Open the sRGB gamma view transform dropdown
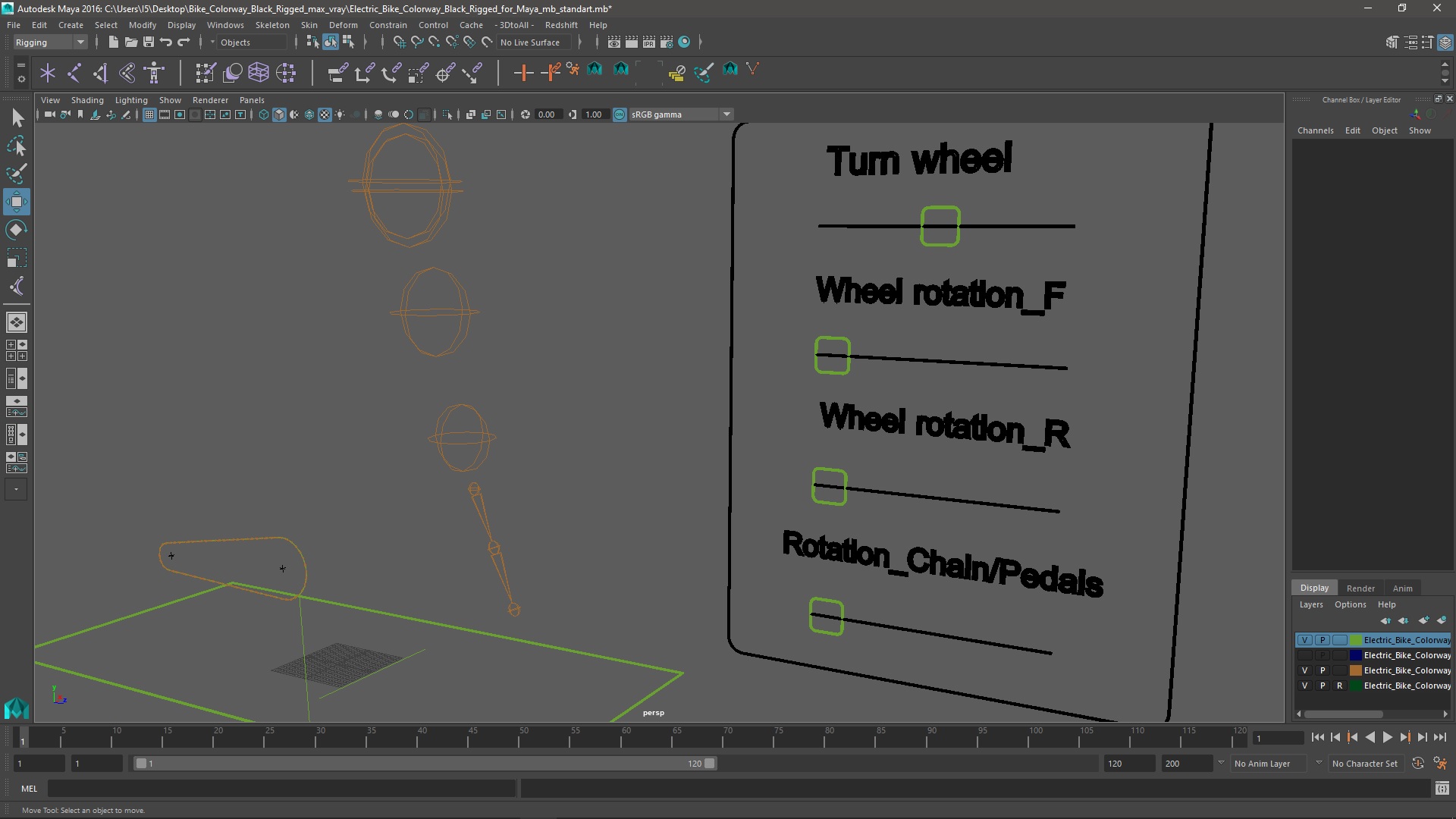Screen dimensions: 1456x819 point(681,115)
